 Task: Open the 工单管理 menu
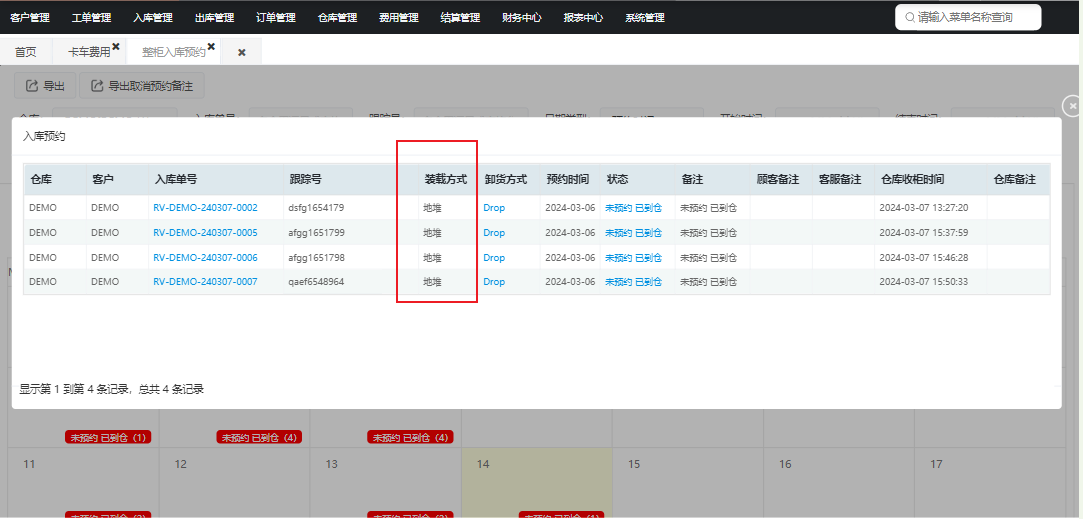tap(91, 18)
